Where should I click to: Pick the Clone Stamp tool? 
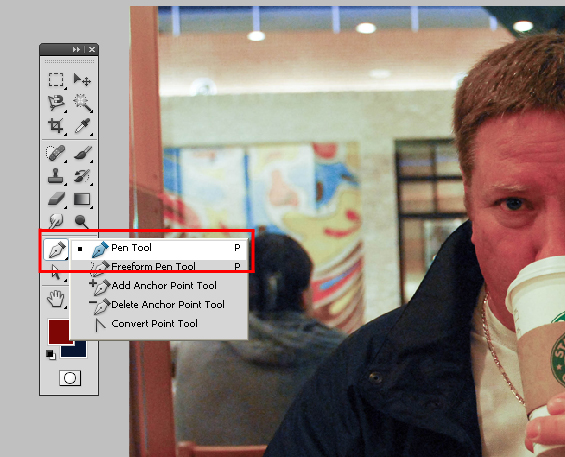pyautogui.click(x=56, y=176)
